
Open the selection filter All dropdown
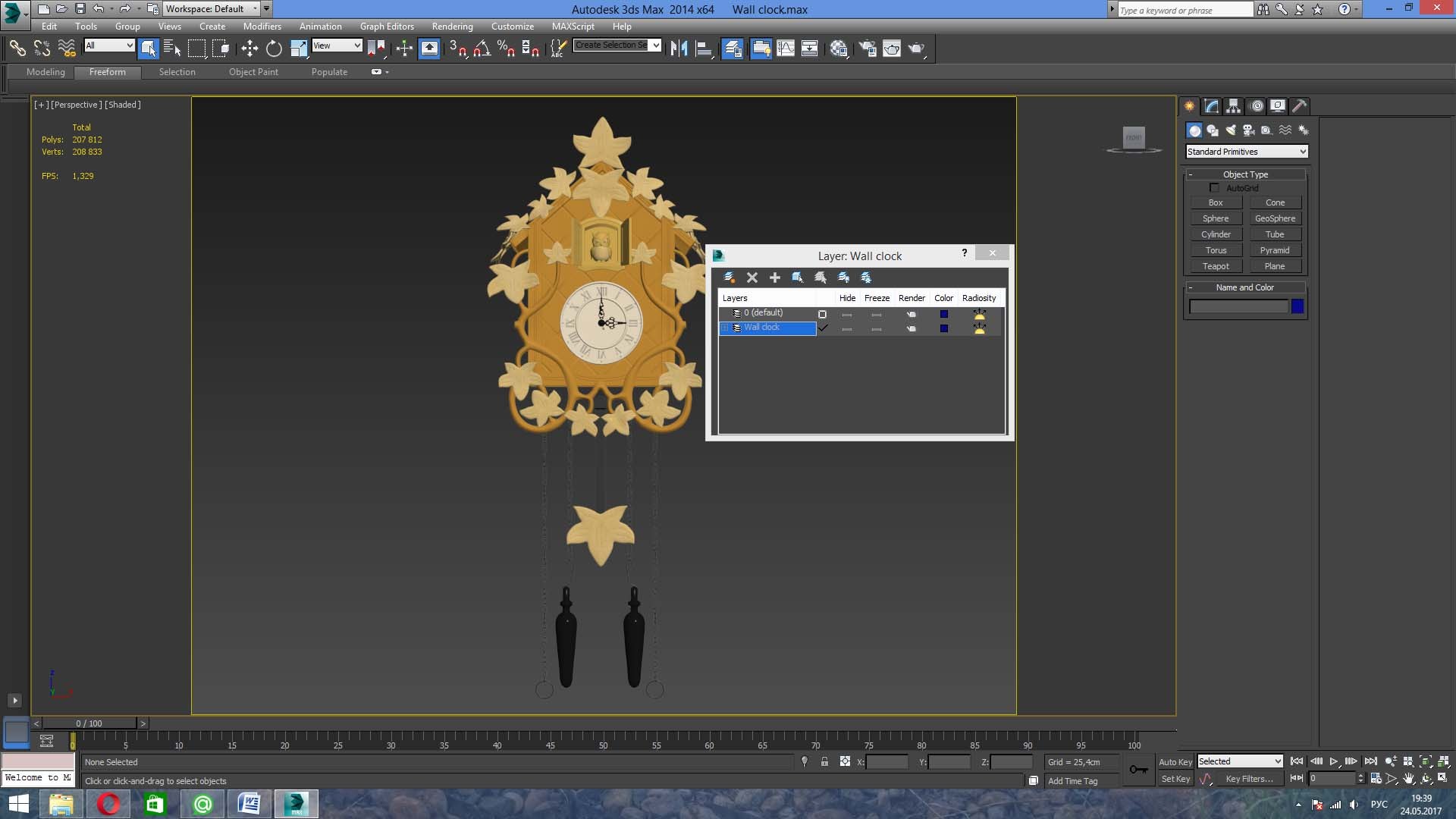pyautogui.click(x=109, y=45)
